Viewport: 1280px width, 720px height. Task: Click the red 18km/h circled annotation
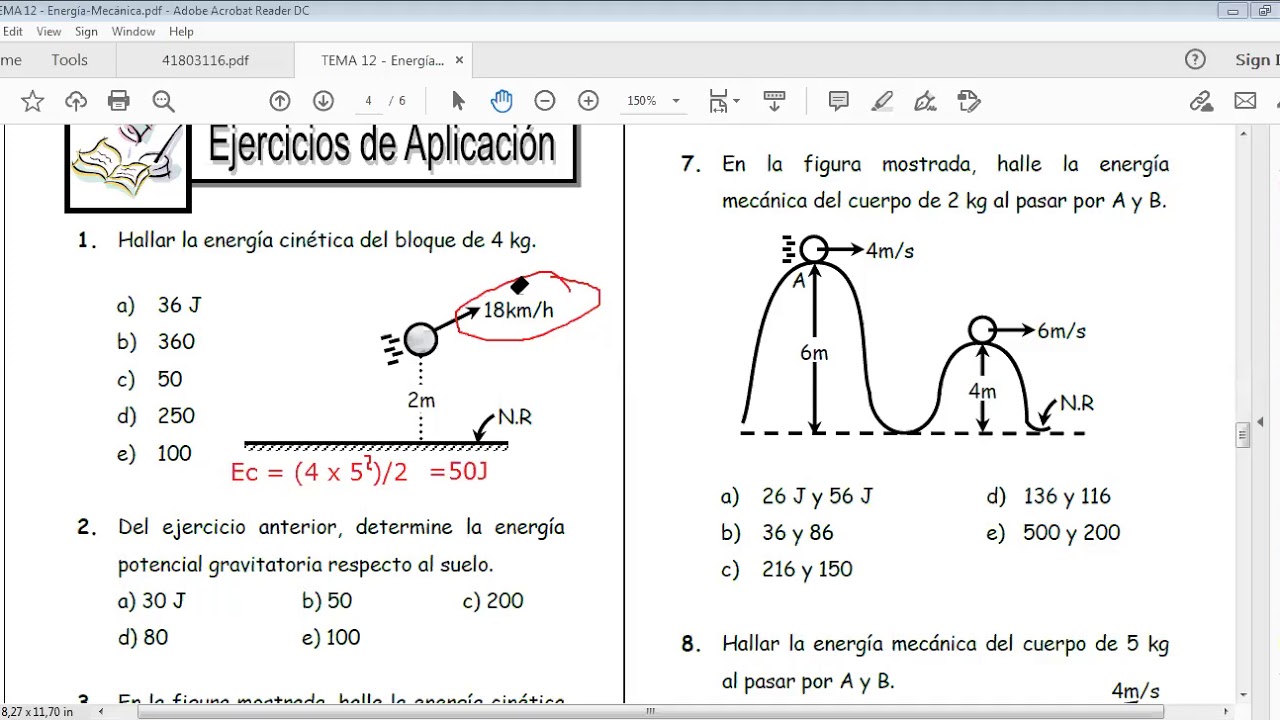[527, 306]
